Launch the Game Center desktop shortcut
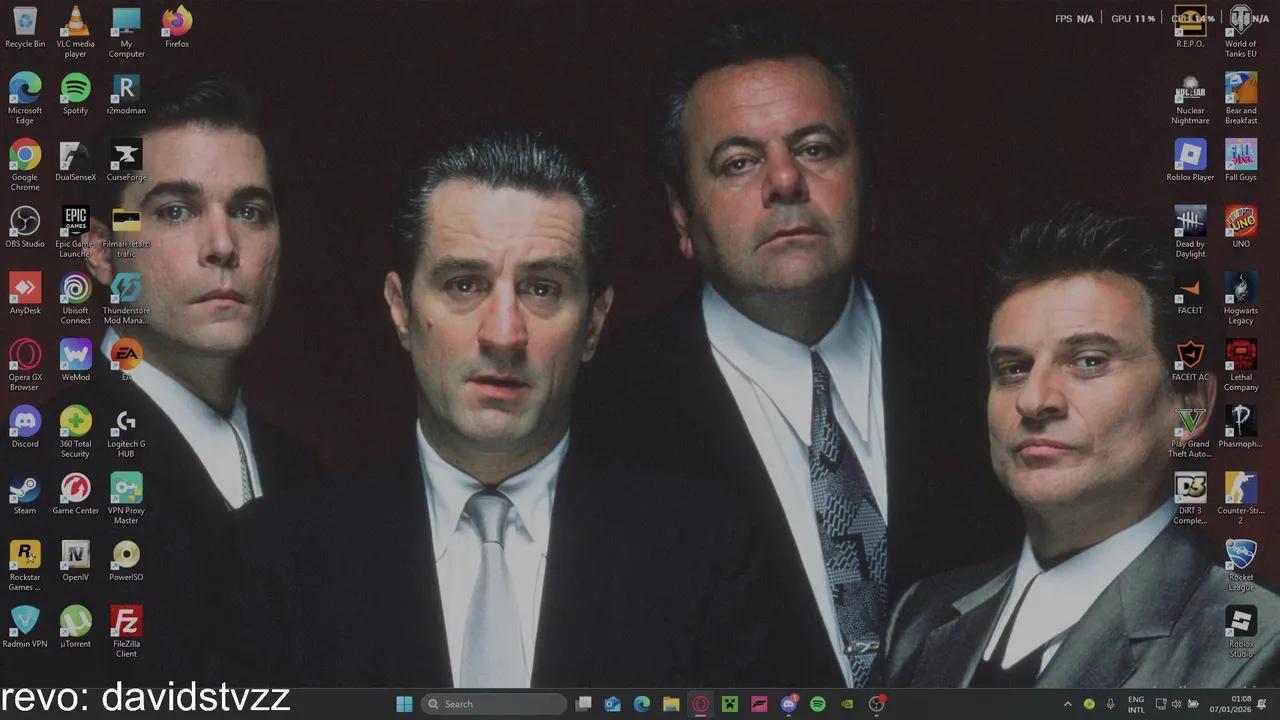This screenshot has height=720, width=1280. [75, 494]
